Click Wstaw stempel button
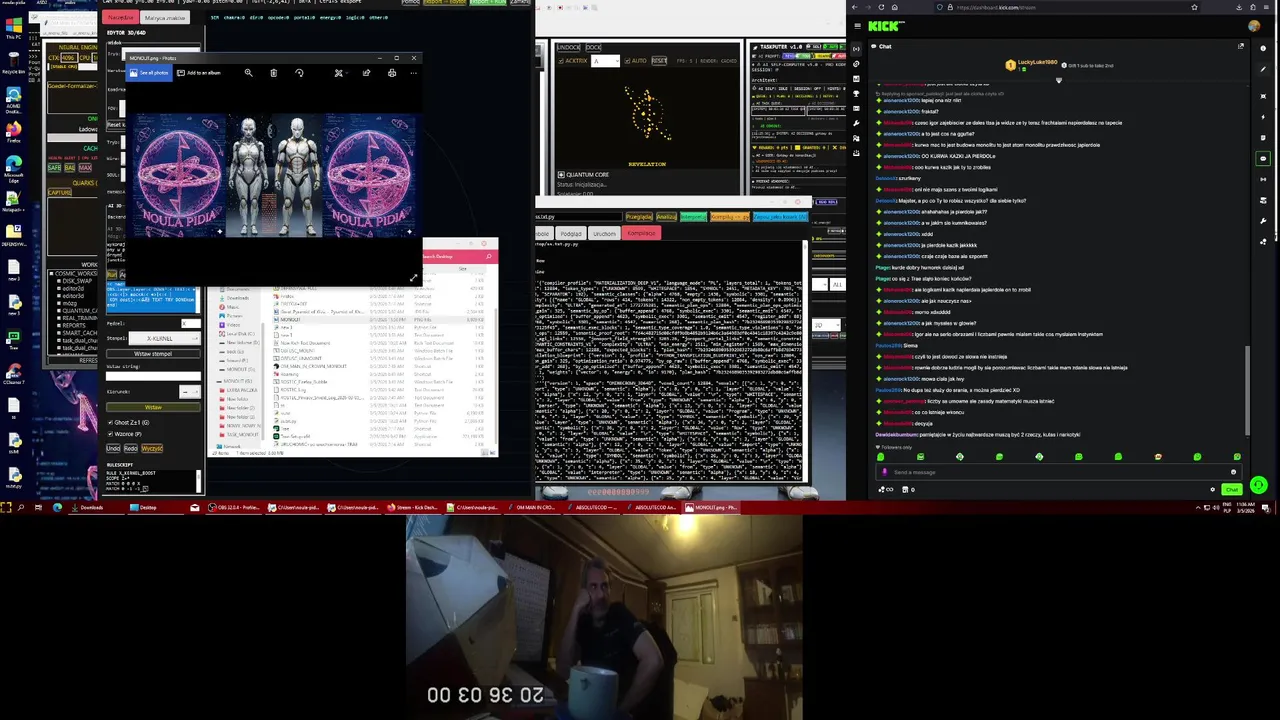 click(x=153, y=354)
